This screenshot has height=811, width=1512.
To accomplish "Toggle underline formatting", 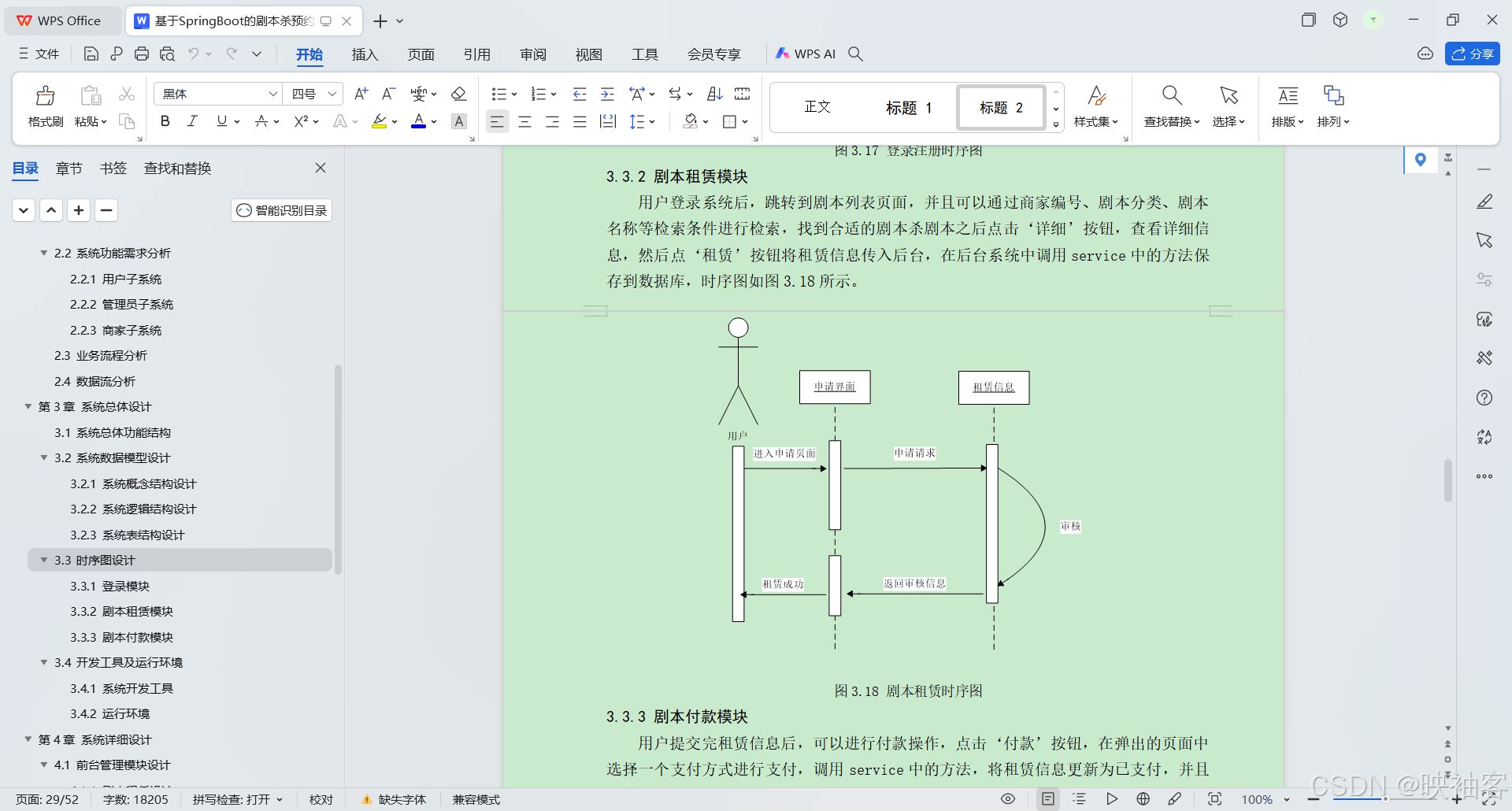I will click(x=220, y=121).
